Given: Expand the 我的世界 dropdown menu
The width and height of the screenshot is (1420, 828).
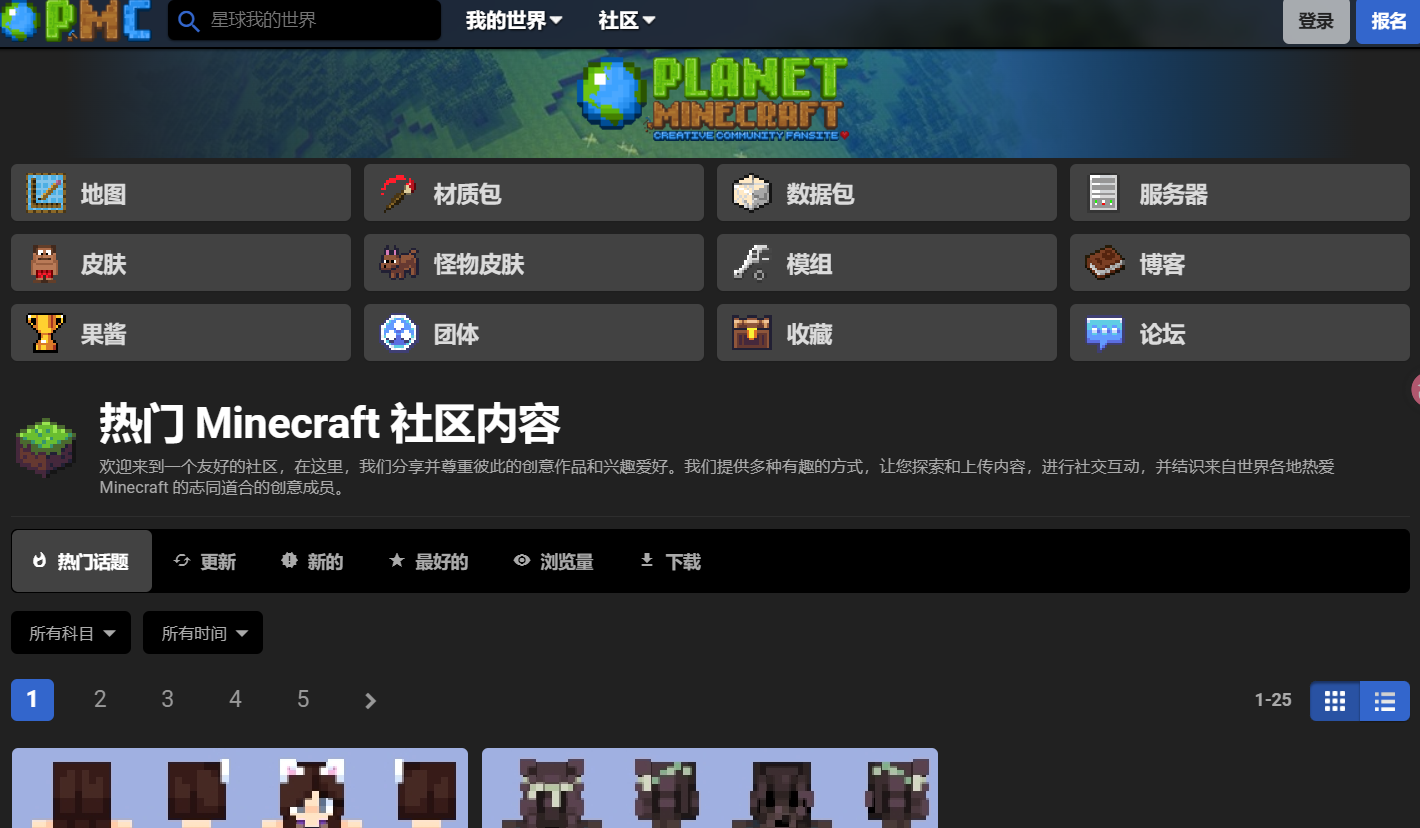Looking at the screenshot, I should [514, 21].
